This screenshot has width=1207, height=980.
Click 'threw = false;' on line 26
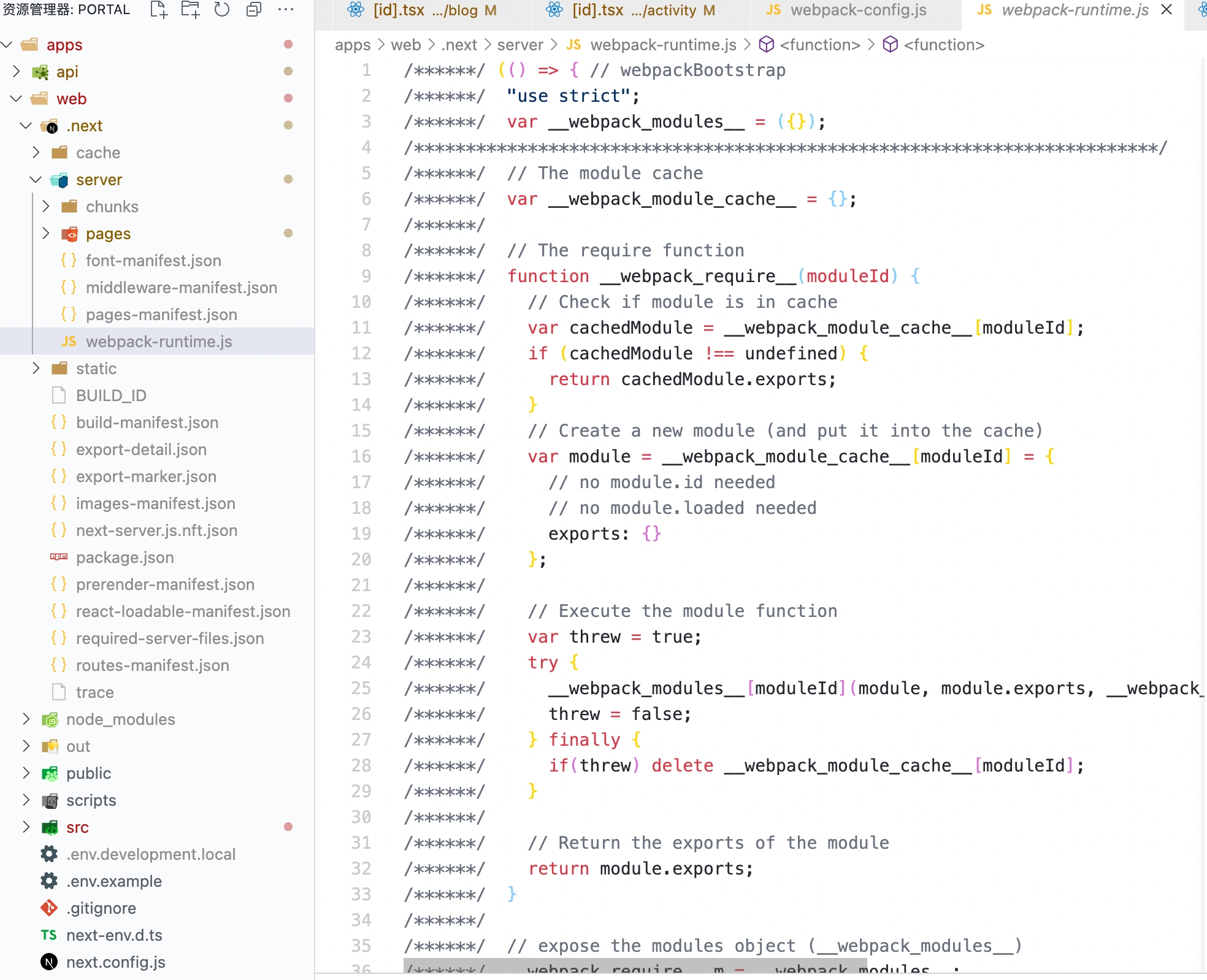[x=620, y=714]
